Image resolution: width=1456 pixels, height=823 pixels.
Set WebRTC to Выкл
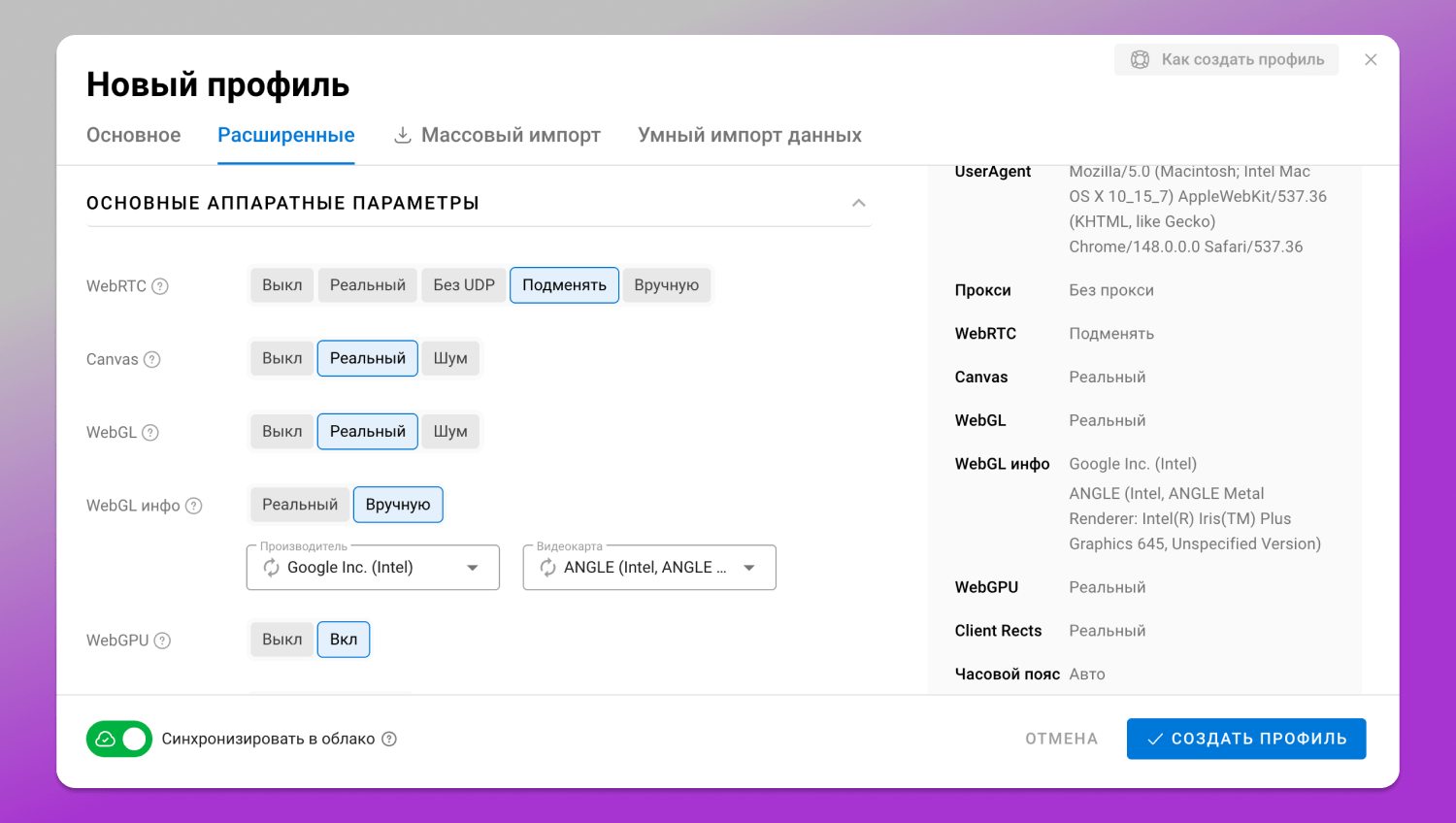(x=282, y=285)
